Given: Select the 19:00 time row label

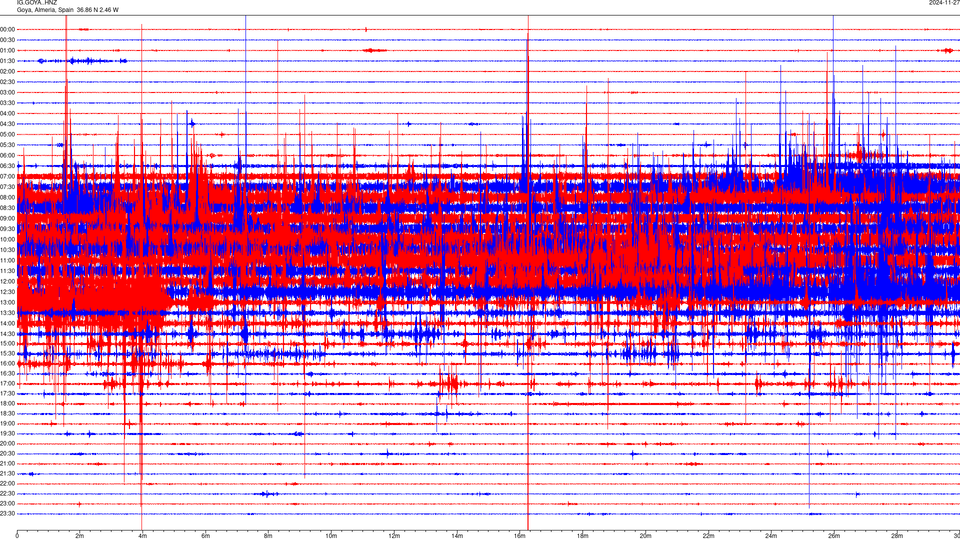Looking at the screenshot, I should 7,423.
